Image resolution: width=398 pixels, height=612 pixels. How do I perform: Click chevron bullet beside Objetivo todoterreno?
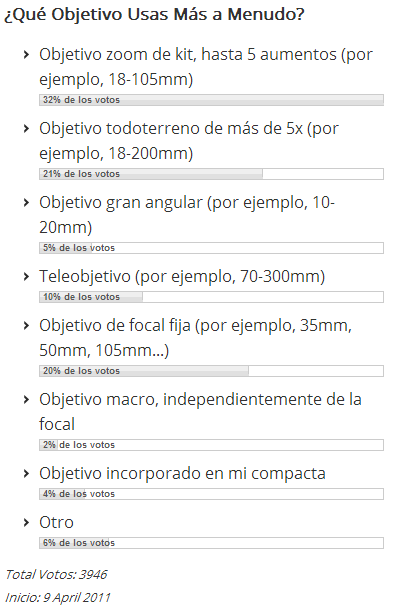click(26, 128)
